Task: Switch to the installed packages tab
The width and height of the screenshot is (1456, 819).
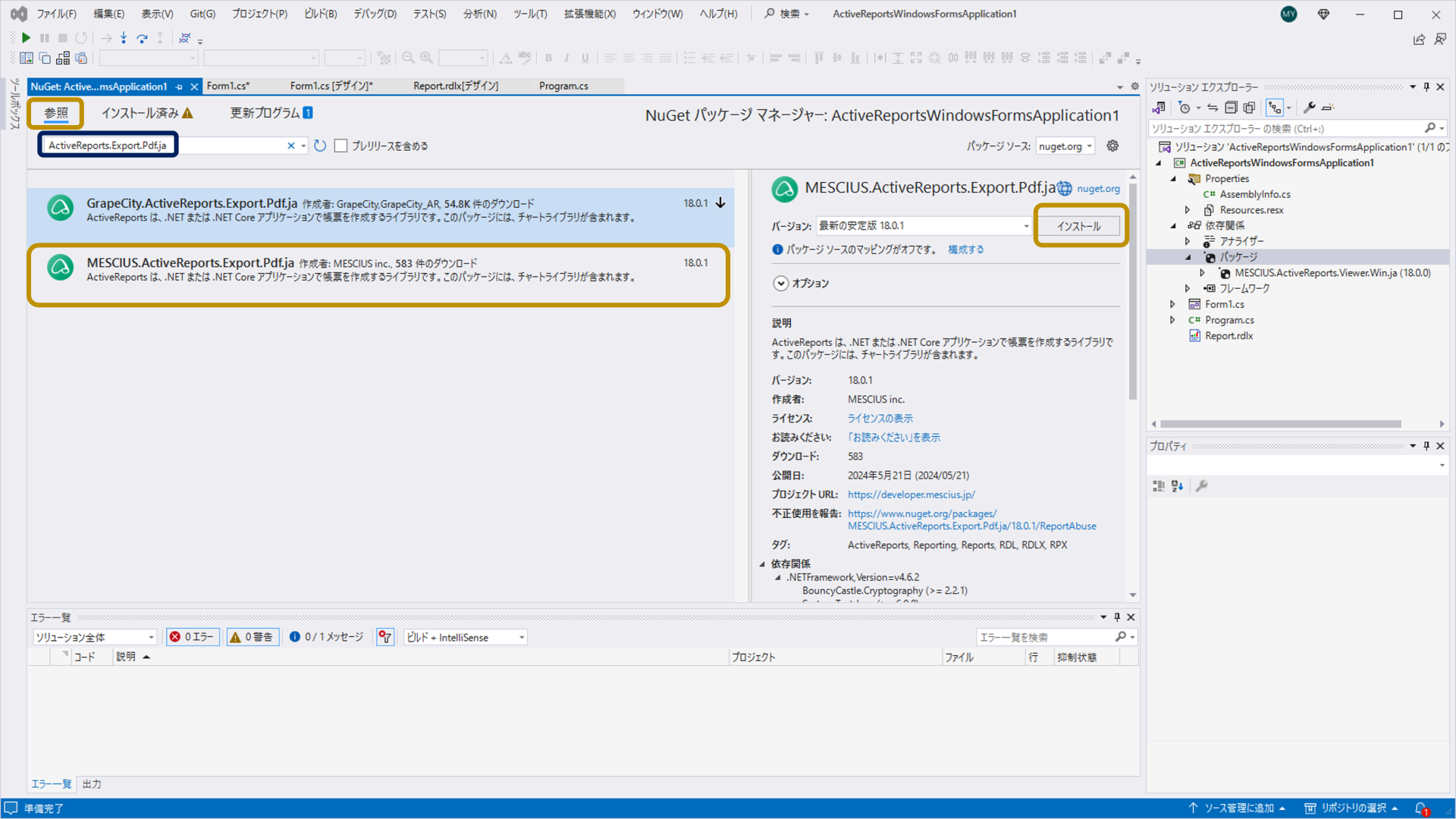Action: [147, 113]
